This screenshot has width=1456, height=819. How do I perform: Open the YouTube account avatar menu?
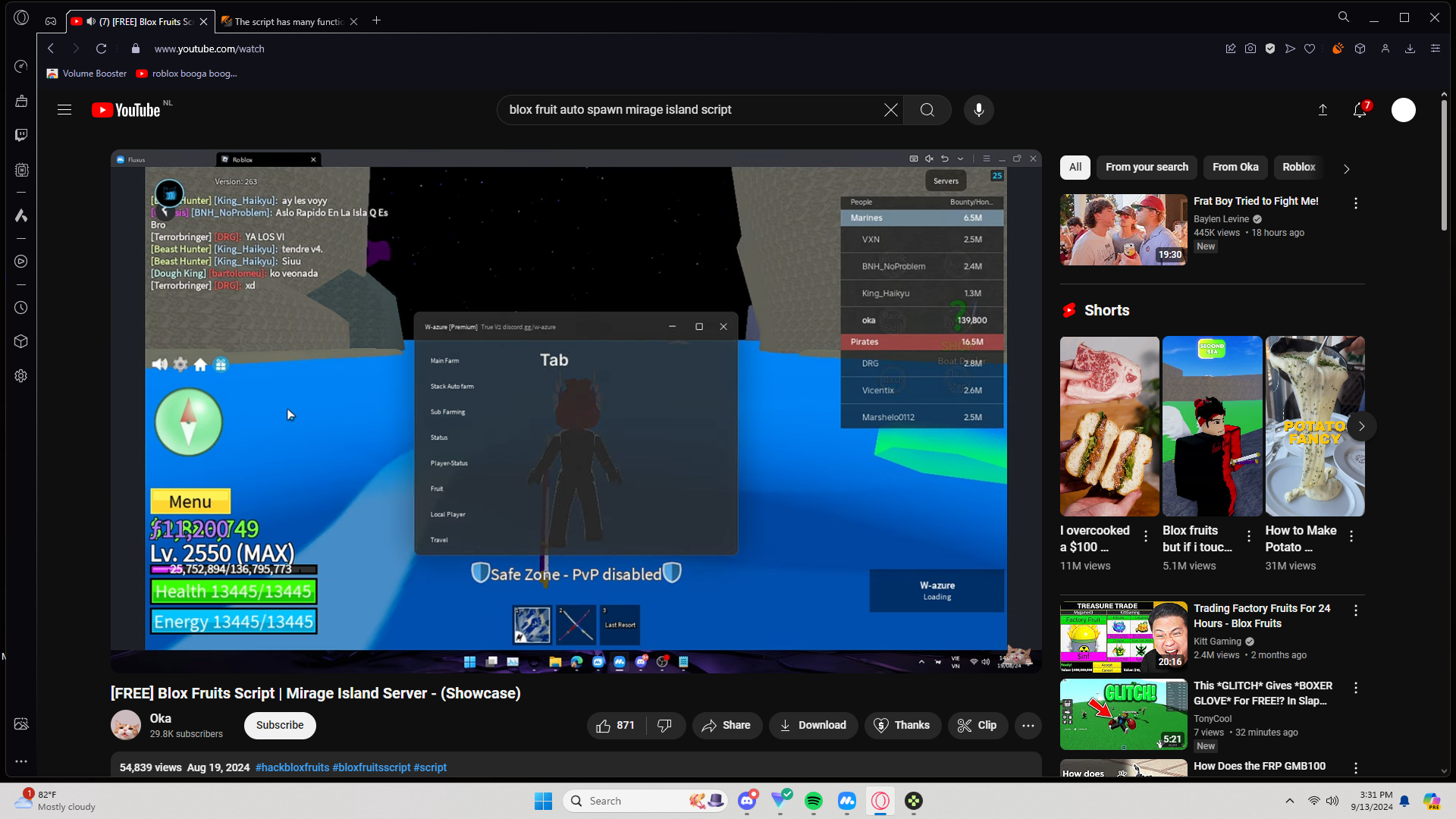[1404, 110]
